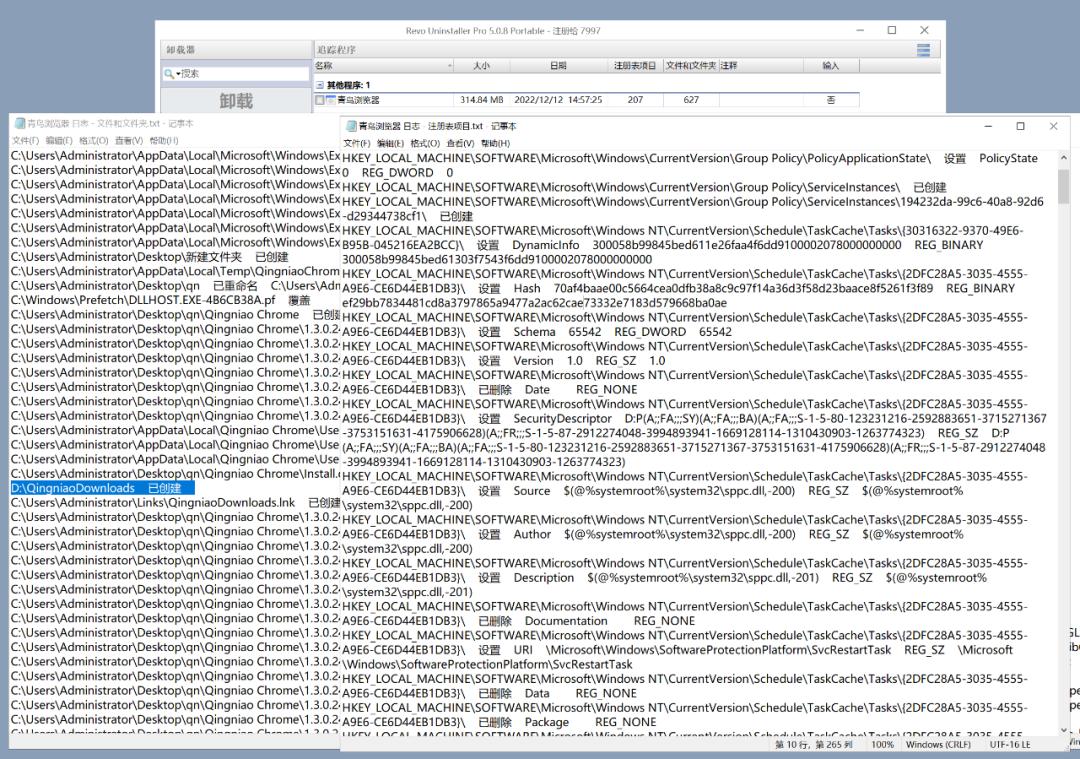Image resolution: width=1080 pixels, height=759 pixels.
Task: Maximize the 注册表项目.txt Notepad window
Action: (x=1020, y=126)
